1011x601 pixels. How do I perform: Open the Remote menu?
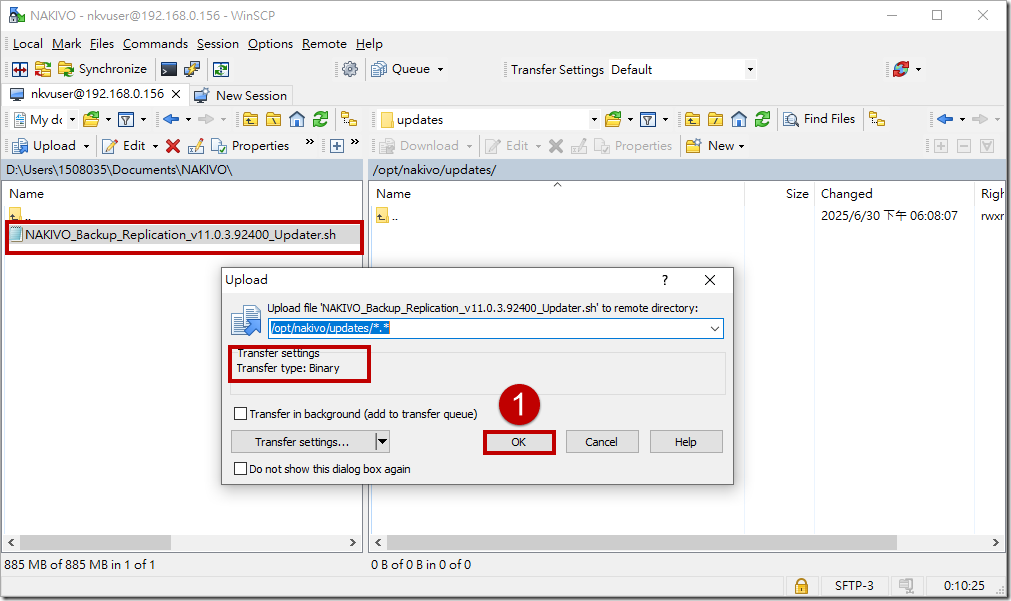324,44
